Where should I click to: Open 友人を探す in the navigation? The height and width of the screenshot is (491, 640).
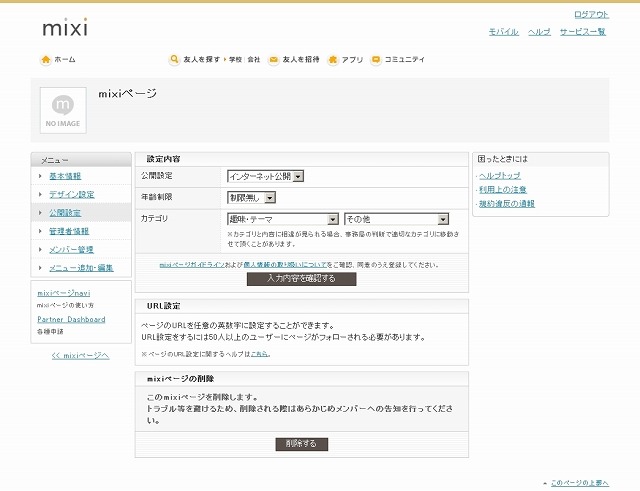point(201,60)
